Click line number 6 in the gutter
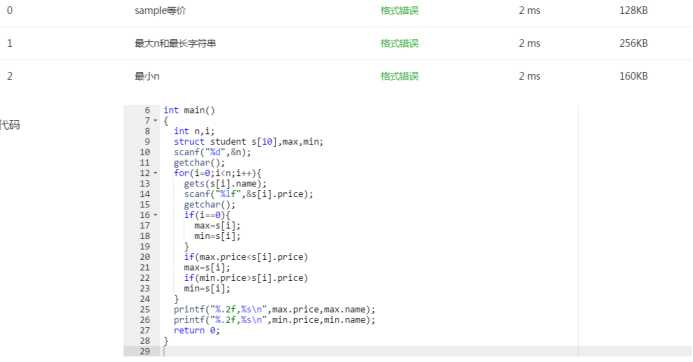693x362 pixels. pyautogui.click(x=147, y=110)
